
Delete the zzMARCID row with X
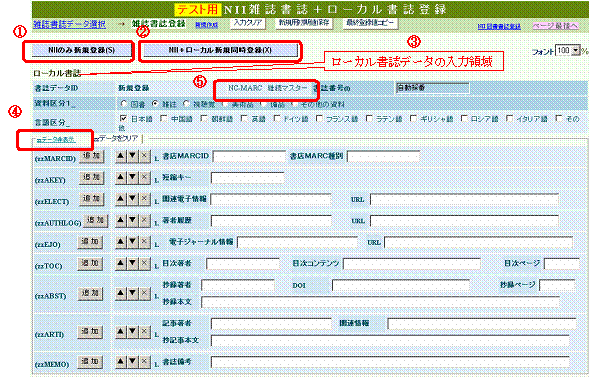click(x=144, y=156)
